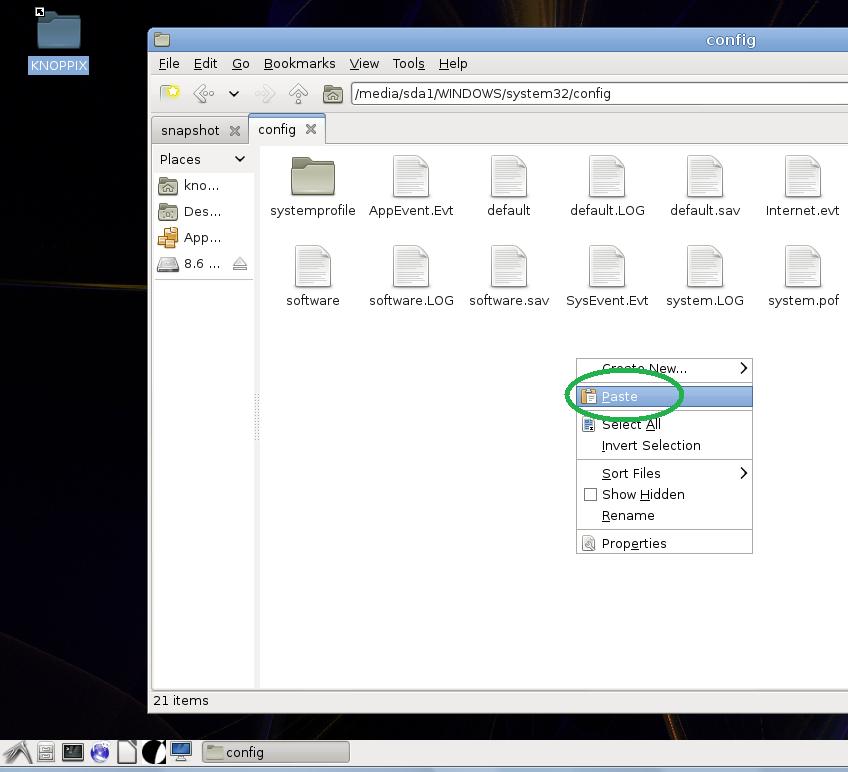Click the config window taskbar button
This screenshot has height=772, width=848.
pos(275,753)
